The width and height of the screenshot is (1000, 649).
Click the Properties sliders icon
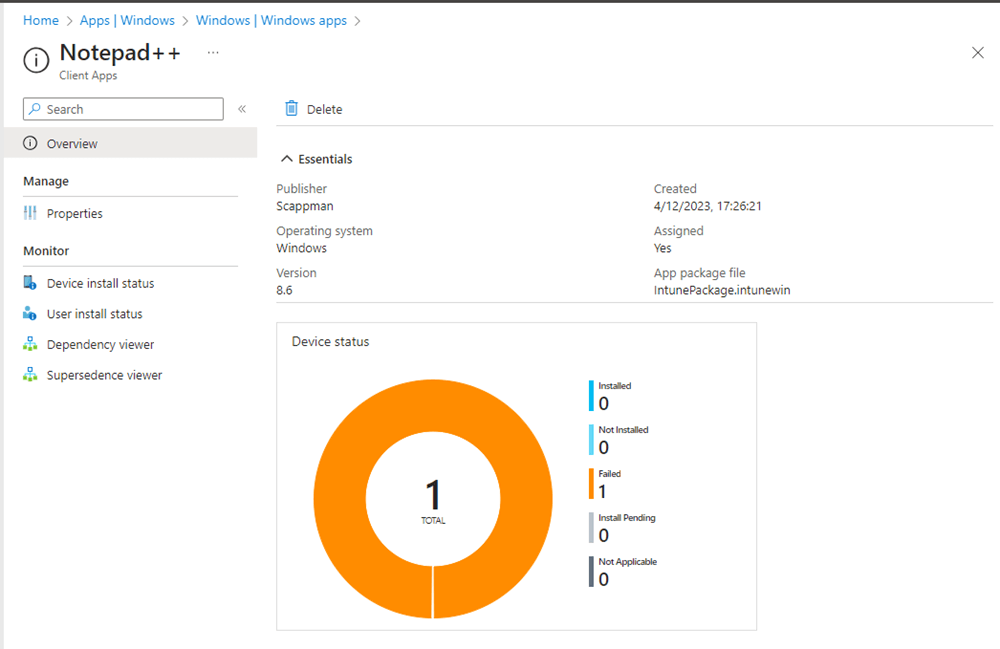pyautogui.click(x=30, y=213)
